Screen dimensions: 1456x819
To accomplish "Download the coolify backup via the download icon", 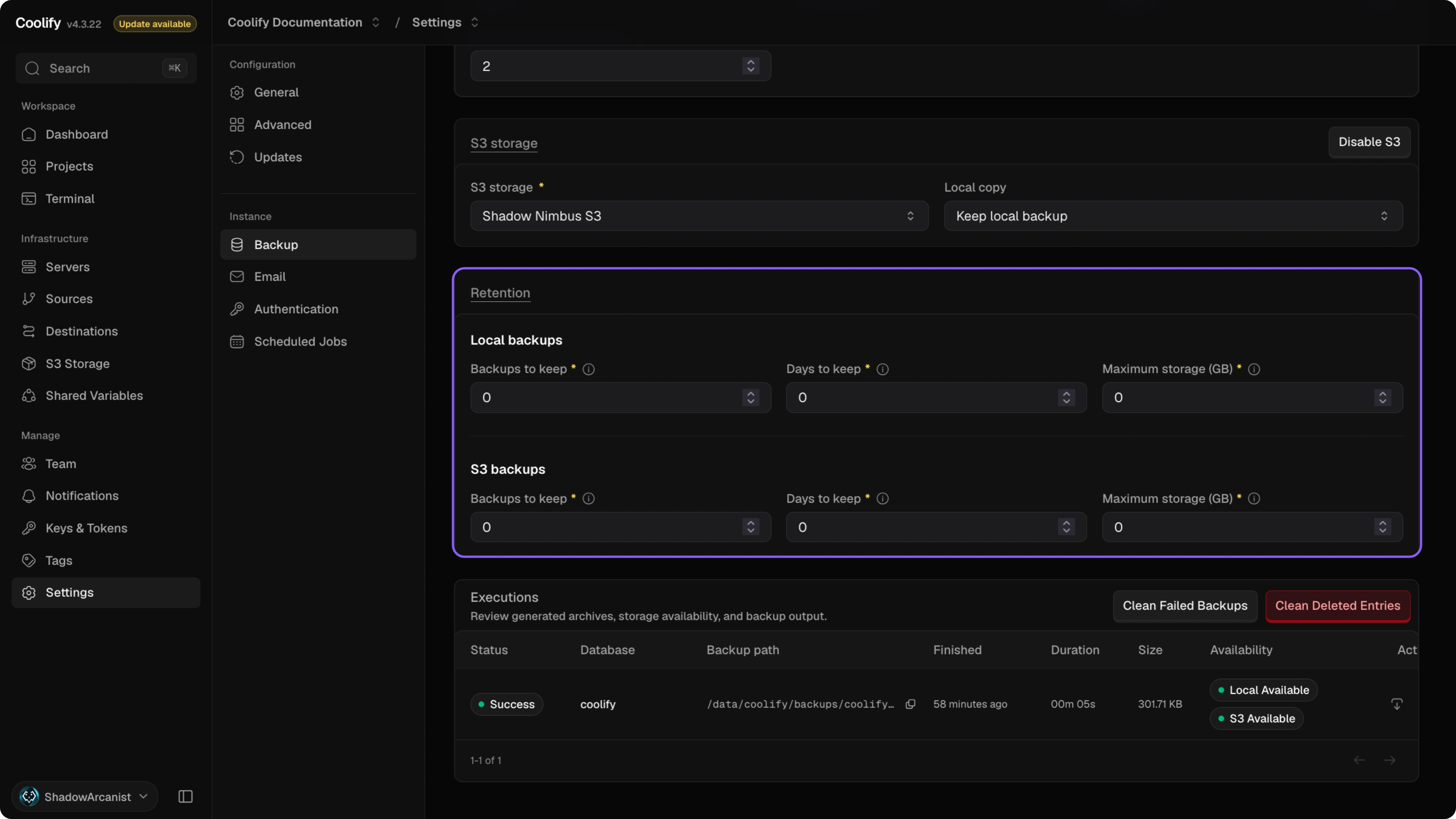I will [x=1396, y=704].
